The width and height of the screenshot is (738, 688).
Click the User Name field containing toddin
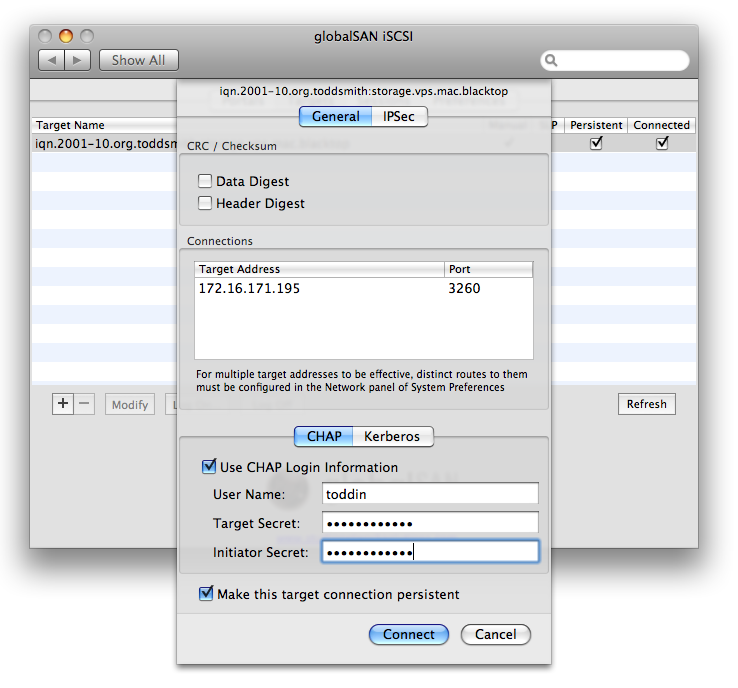point(430,494)
